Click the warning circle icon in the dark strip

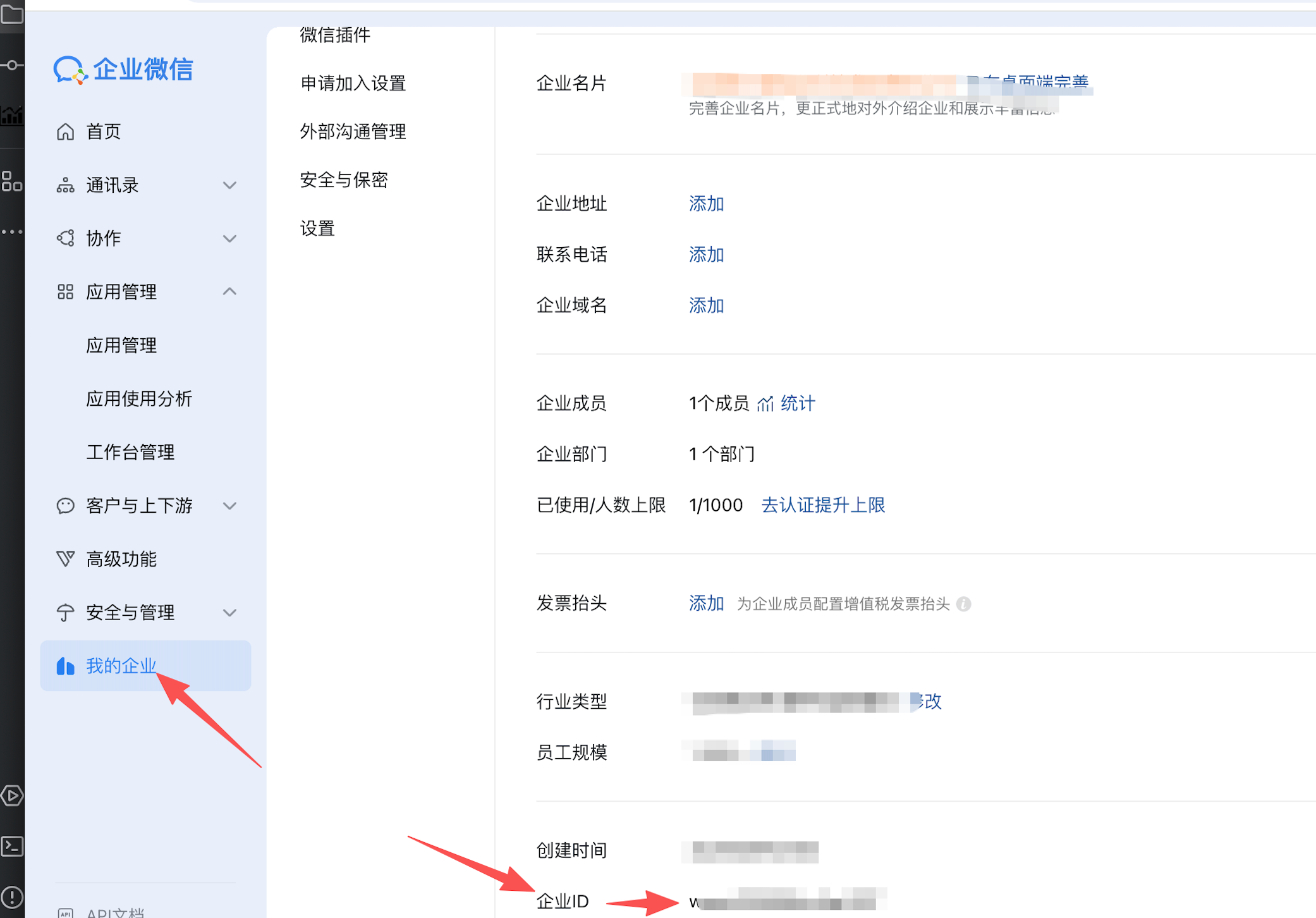(x=12, y=897)
